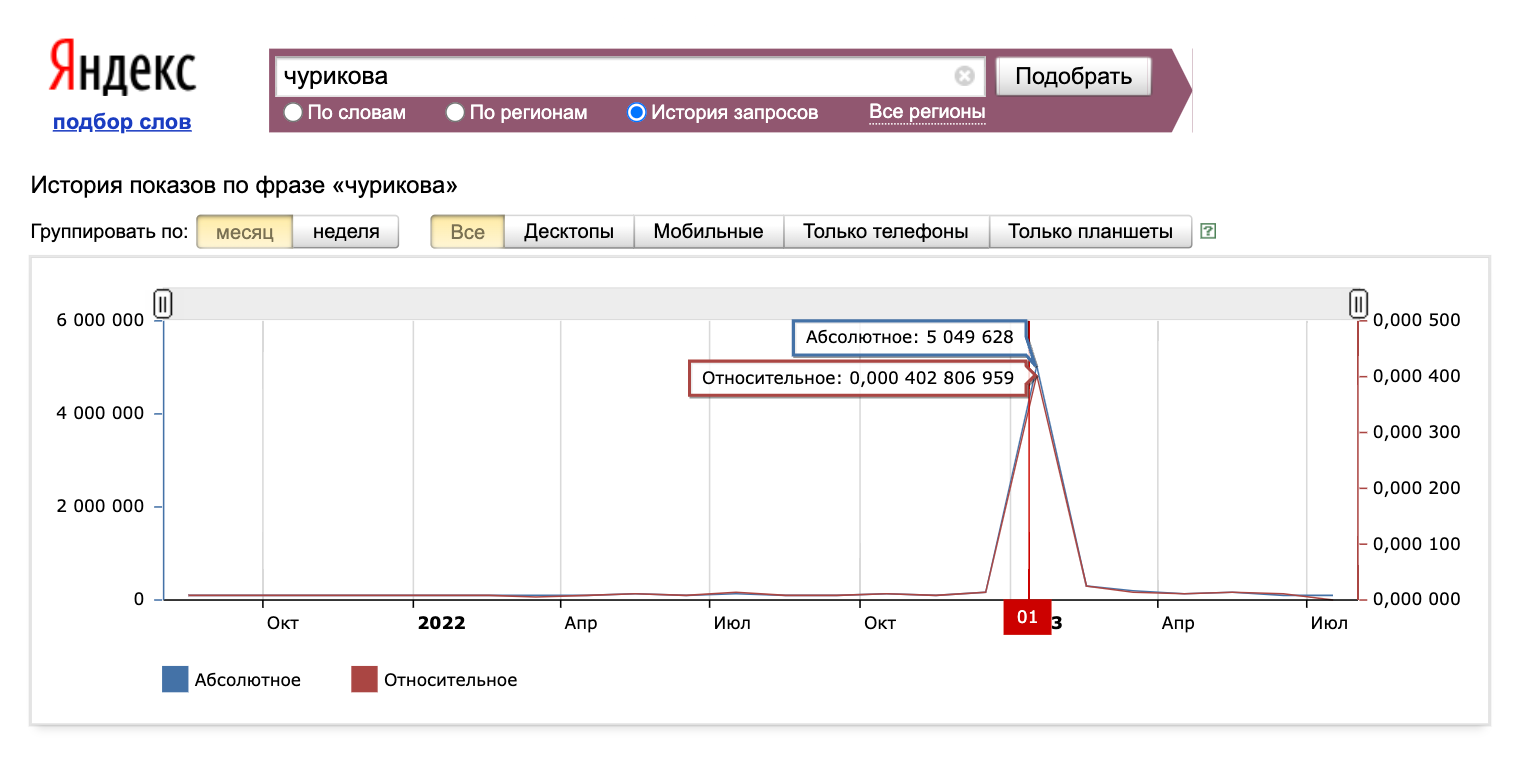
Task: Click the 0,000 500 right axis value
Action: [1417, 320]
